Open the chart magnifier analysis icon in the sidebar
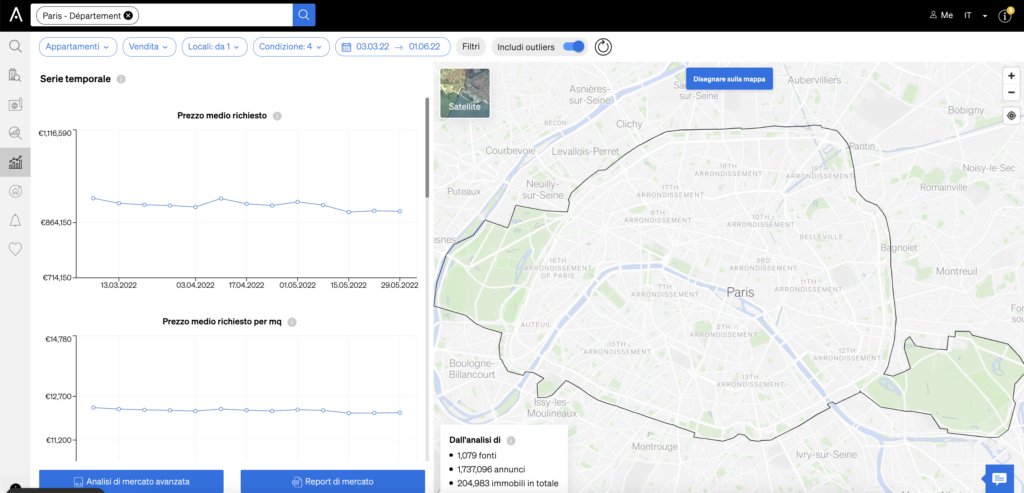This screenshot has height=493, width=1024. (15, 133)
